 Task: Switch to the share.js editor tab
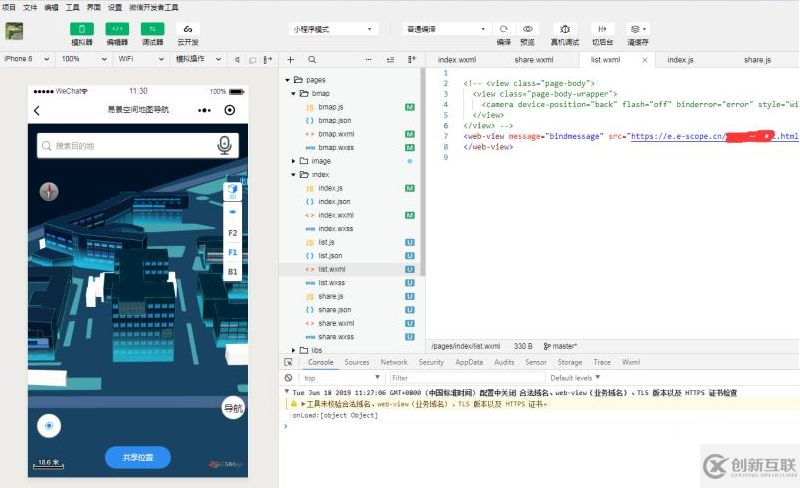click(757, 60)
